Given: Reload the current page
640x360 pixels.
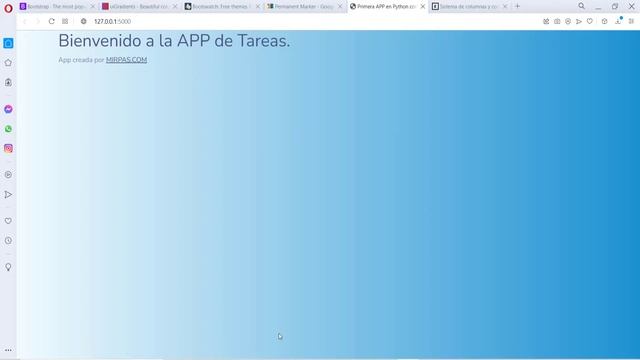Looking at the screenshot, I should pos(51,21).
